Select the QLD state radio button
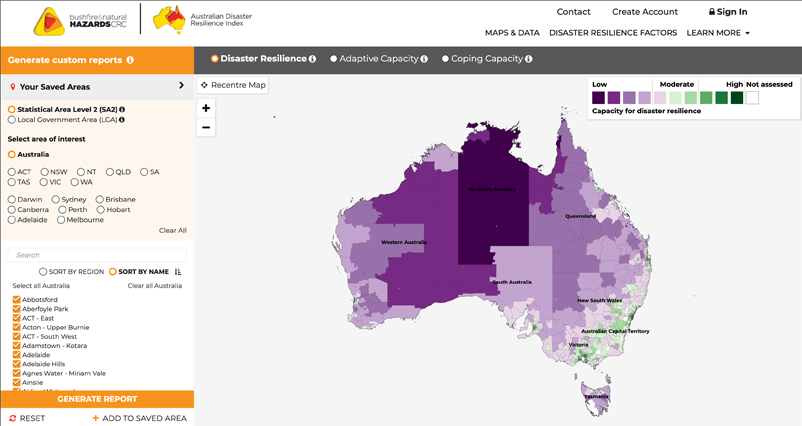This screenshot has height=426, width=802. click(x=109, y=172)
